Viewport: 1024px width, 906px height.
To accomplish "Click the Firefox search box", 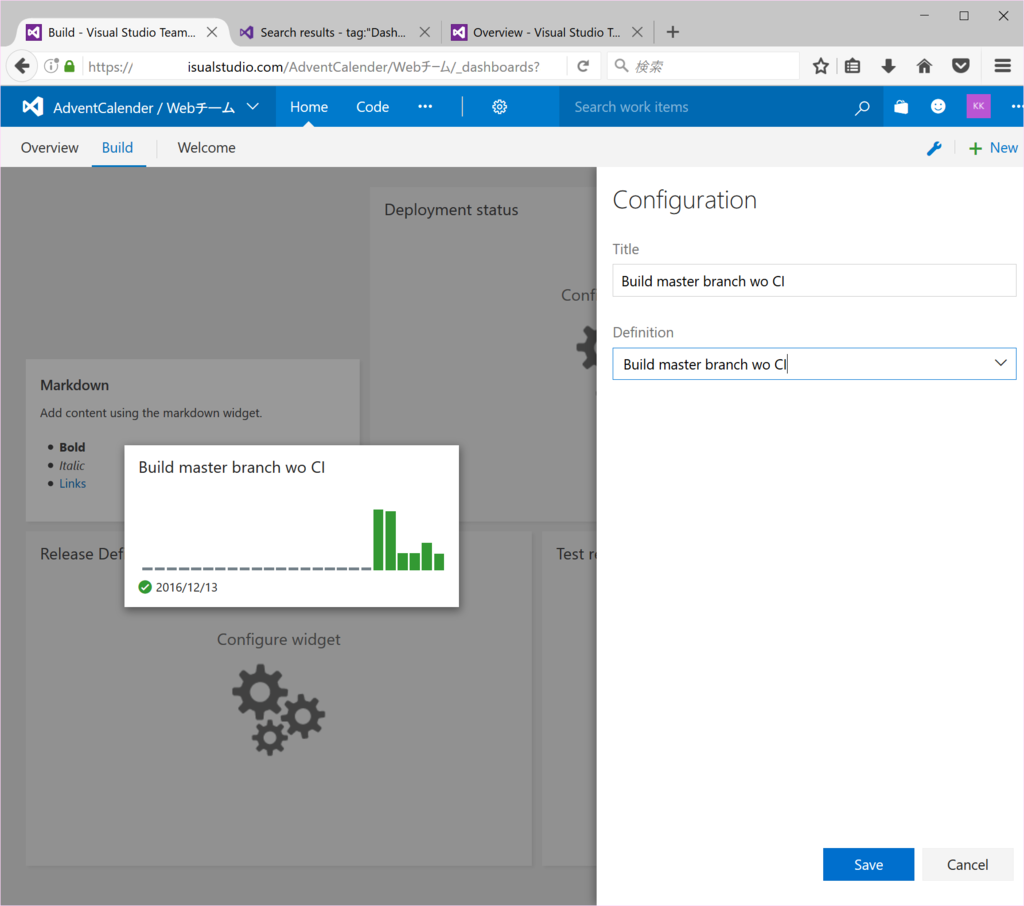I will click(704, 66).
